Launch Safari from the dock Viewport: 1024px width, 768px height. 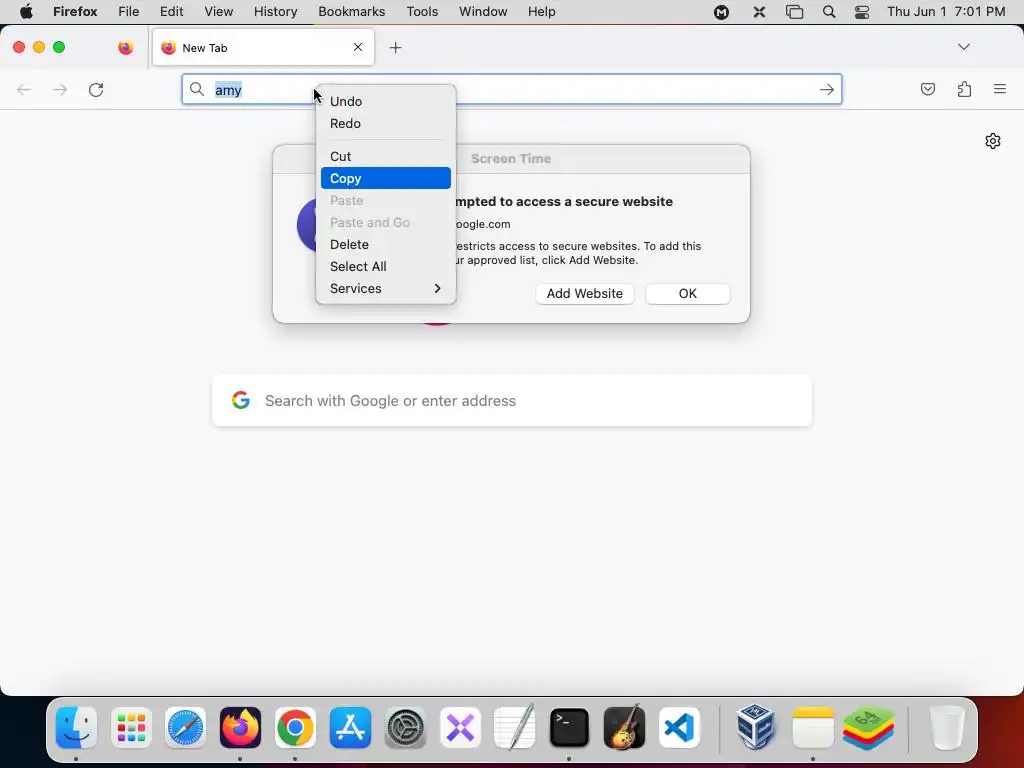185,727
